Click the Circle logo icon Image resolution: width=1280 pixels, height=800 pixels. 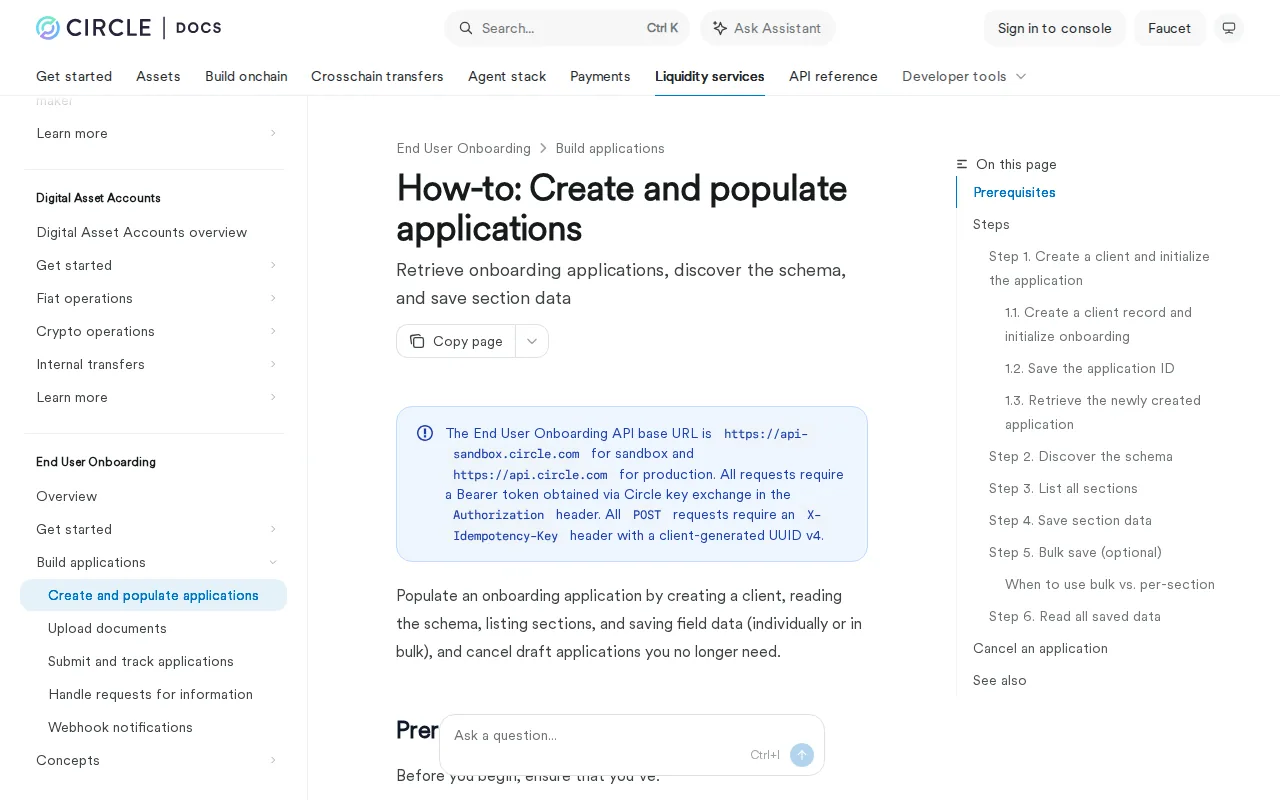click(x=48, y=28)
